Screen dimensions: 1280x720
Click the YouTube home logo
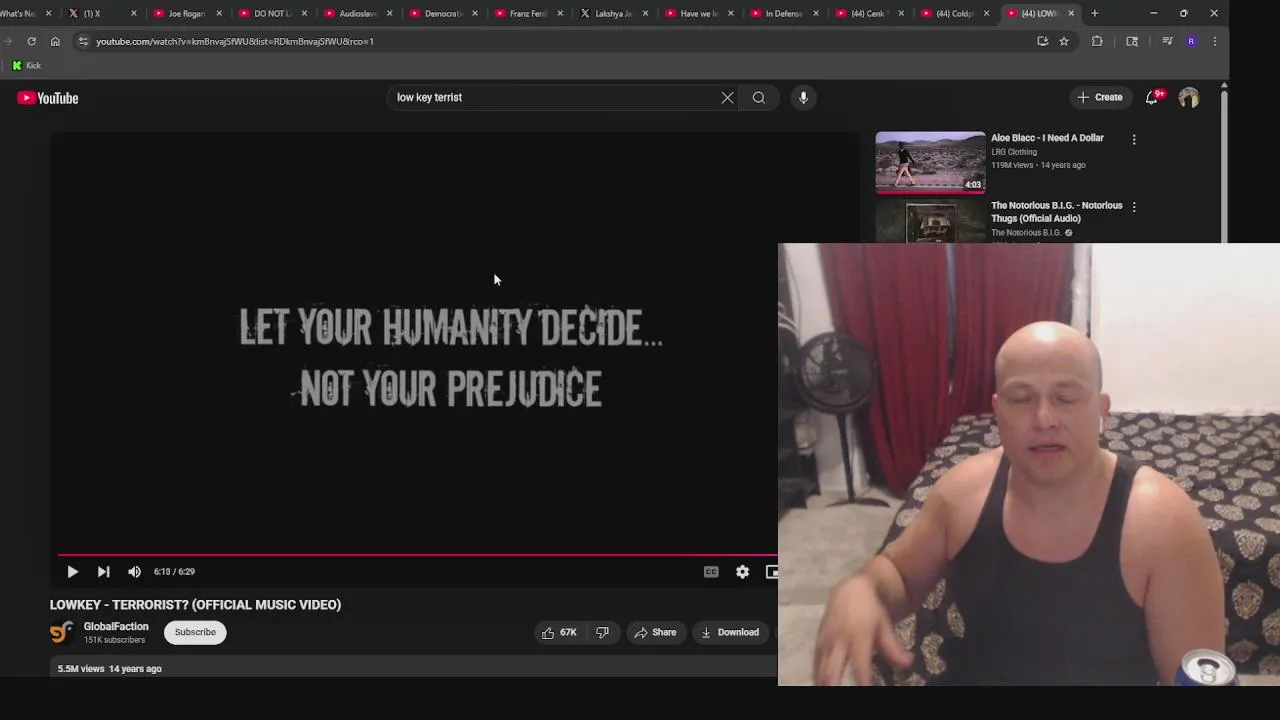tap(48, 98)
